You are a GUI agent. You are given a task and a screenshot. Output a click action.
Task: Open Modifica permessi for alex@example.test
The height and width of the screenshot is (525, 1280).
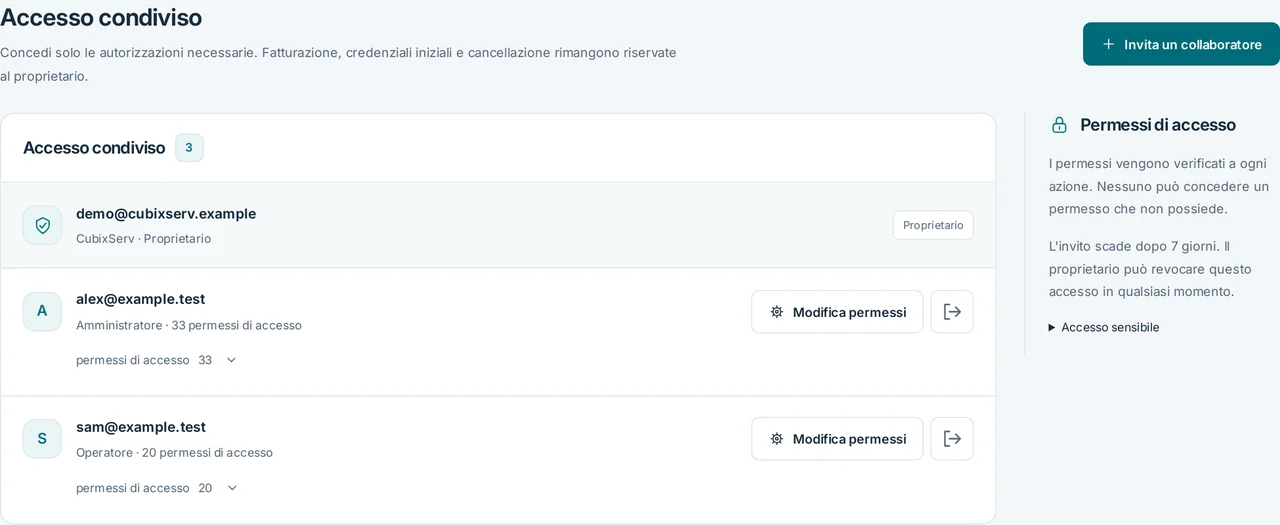coord(837,312)
